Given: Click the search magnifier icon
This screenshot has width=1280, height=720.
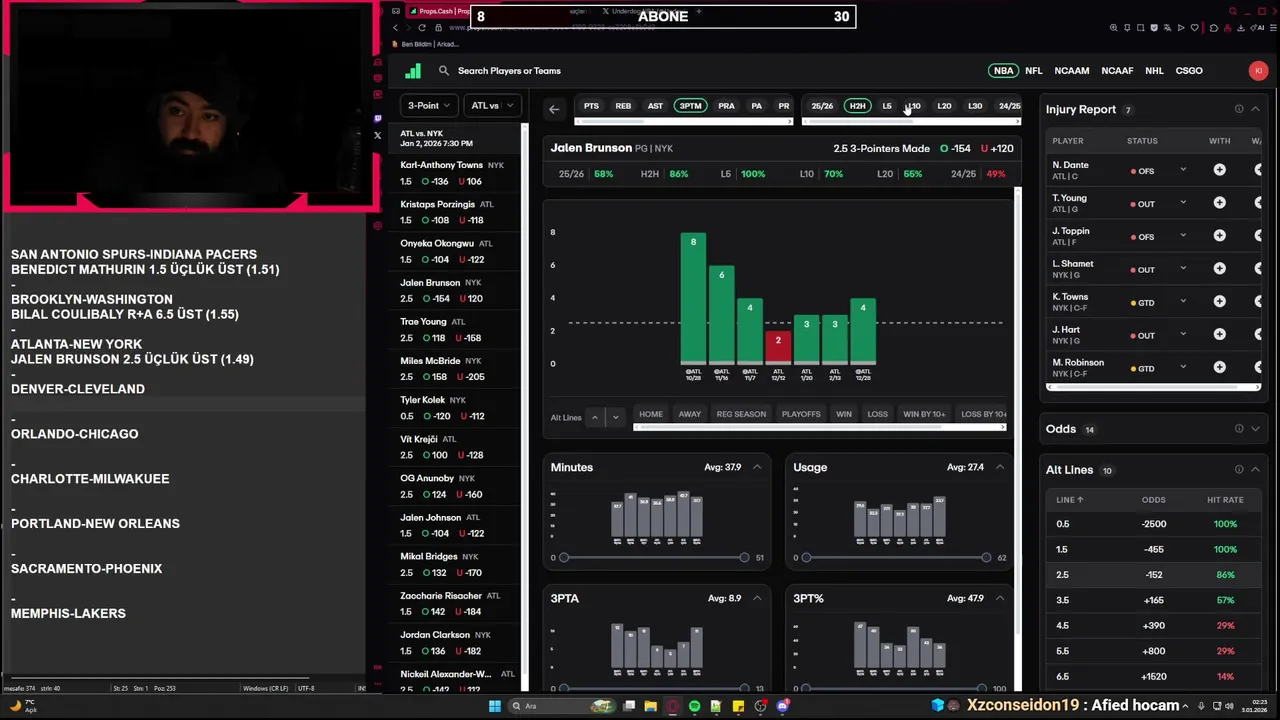Looking at the screenshot, I should (444, 71).
